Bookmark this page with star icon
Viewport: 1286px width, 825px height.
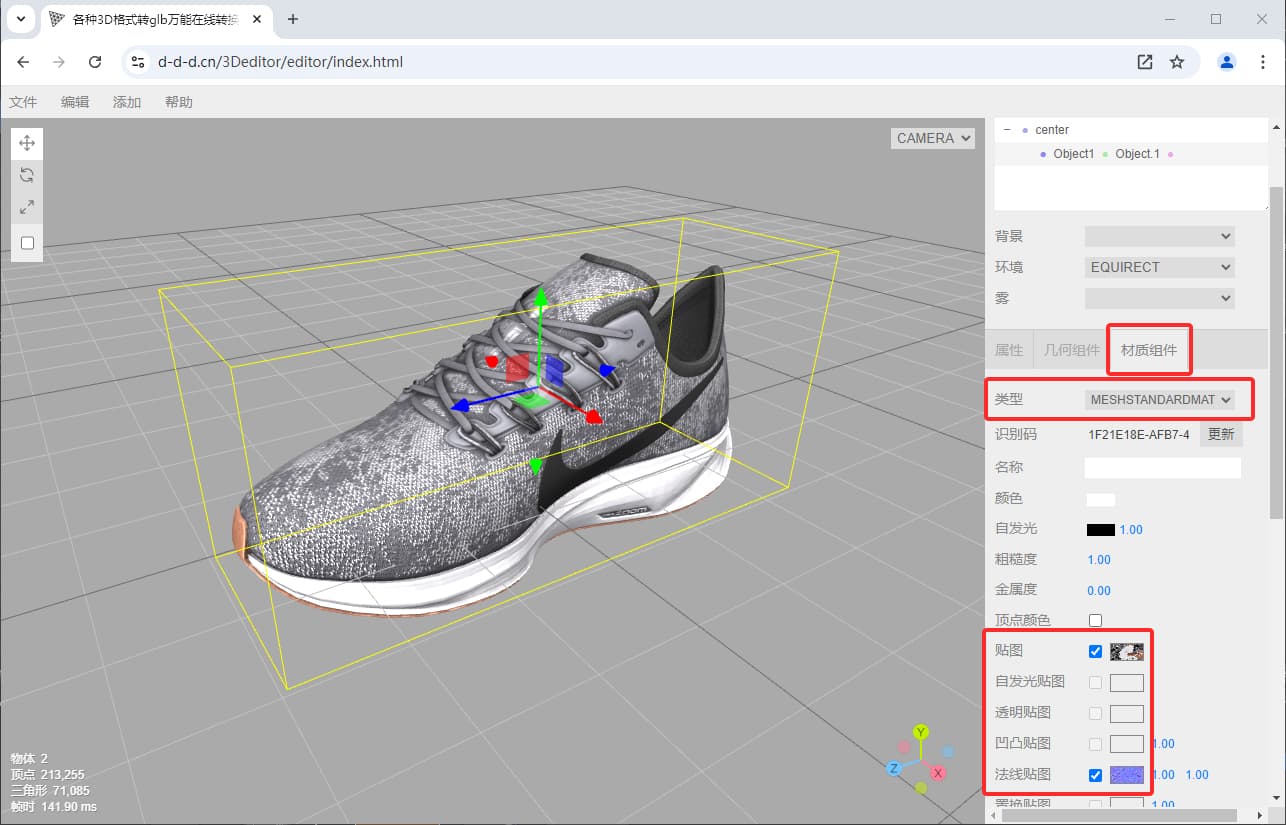point(1177,62)
